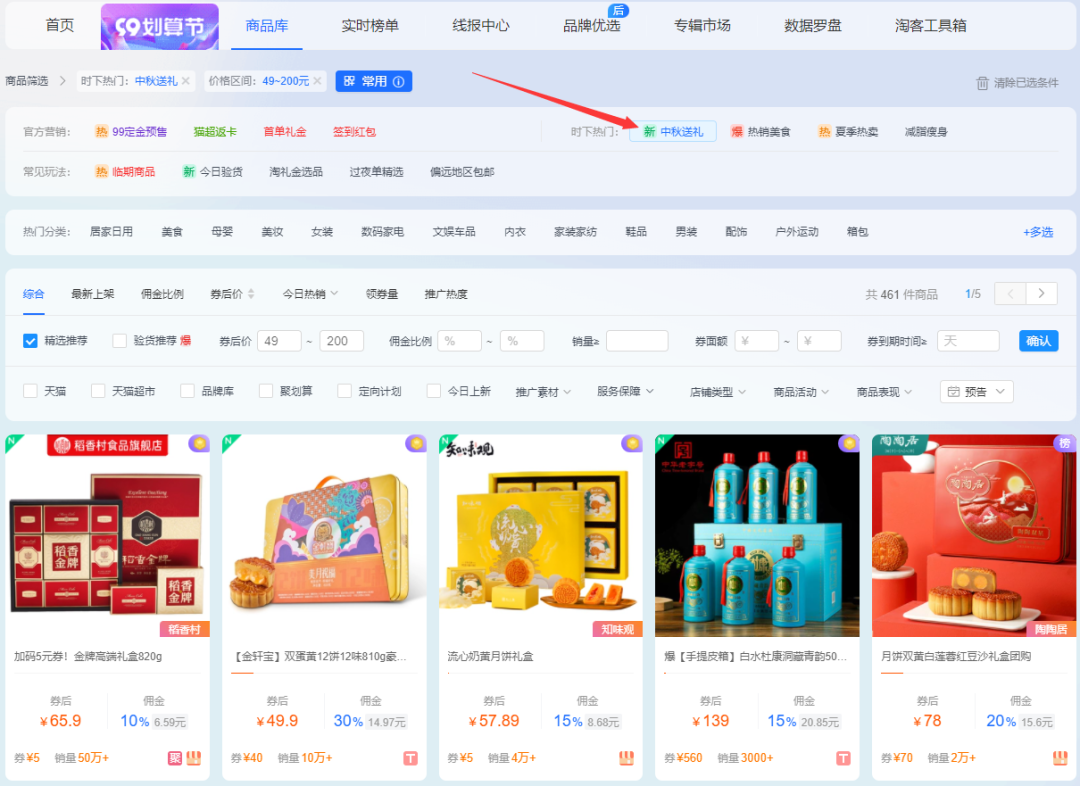Open the 服务保障 dropdown
The image size is (1080, 786).
(x=625, y=391)
